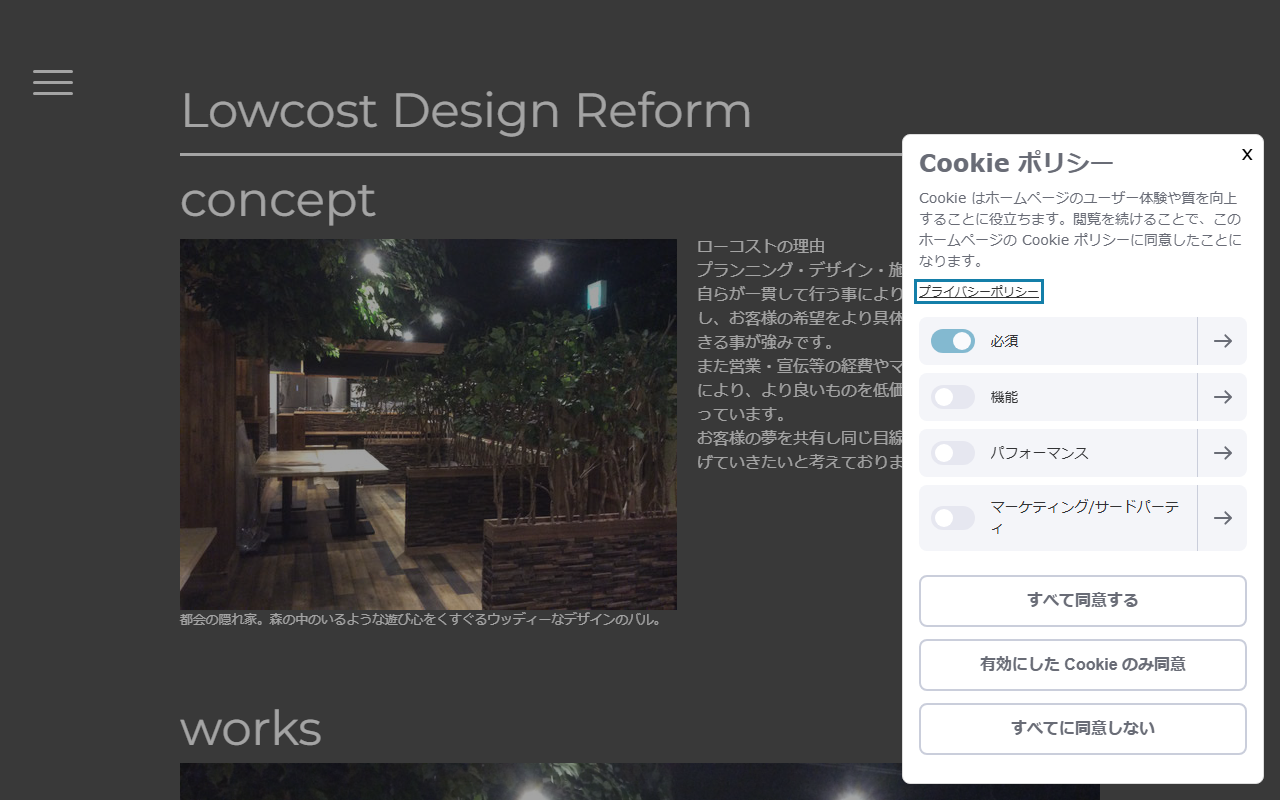Screen dimensions: 1280x800
Task: Enable the マーケティング/サードパーティ cookie switch
Action: coord(953,518)
